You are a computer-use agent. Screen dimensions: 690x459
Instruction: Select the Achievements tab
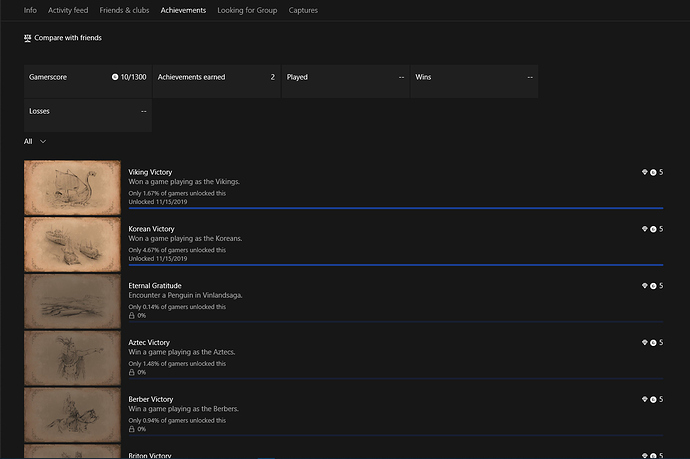coord(183,10)
